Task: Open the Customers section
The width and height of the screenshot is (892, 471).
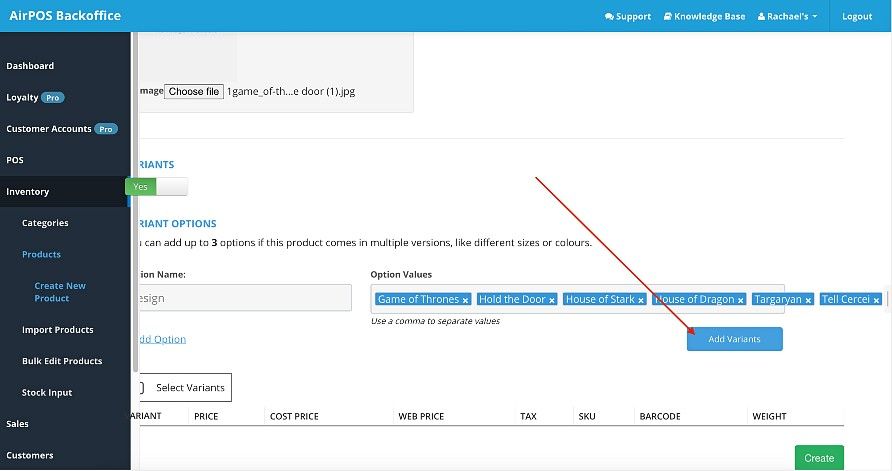Action: (x=30, y=455)
